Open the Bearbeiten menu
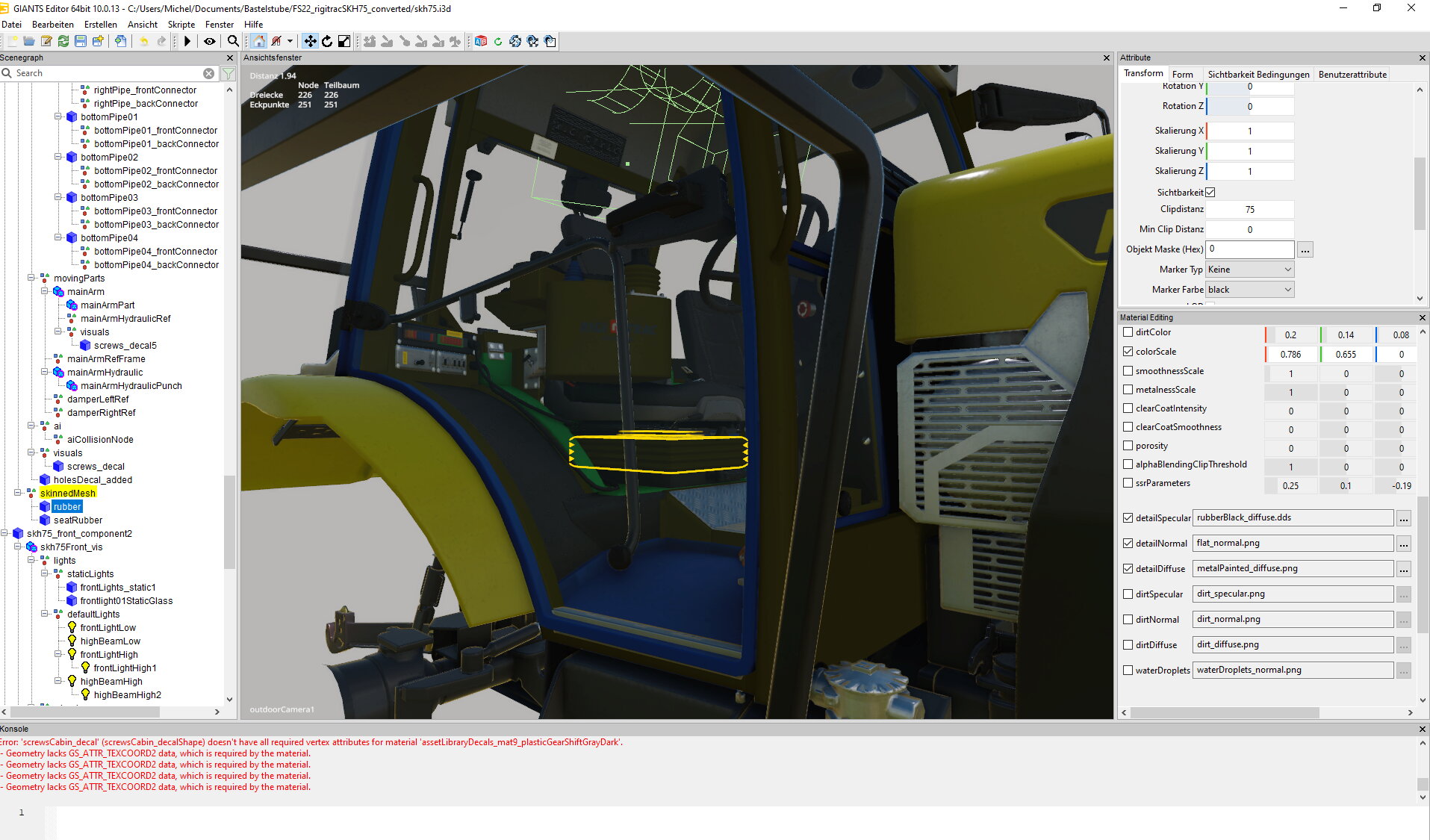The height and width of the screenshot is (840, 1430). (53, 24)
